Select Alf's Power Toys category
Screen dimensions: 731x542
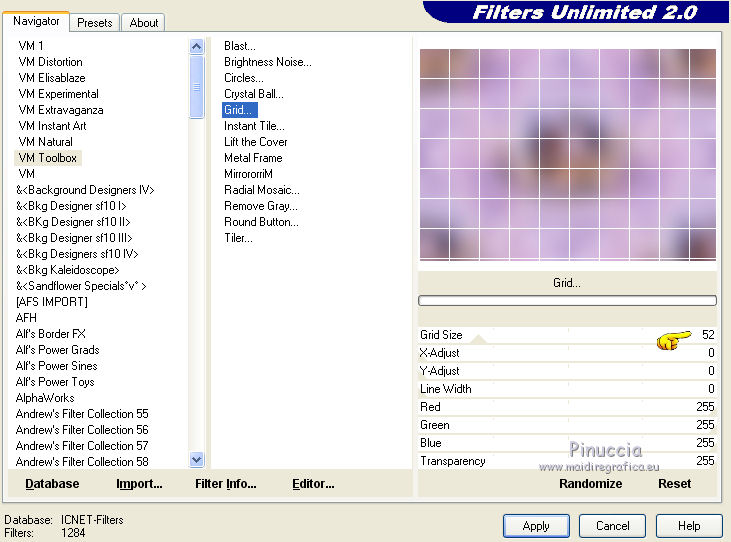tap(55, 382)
